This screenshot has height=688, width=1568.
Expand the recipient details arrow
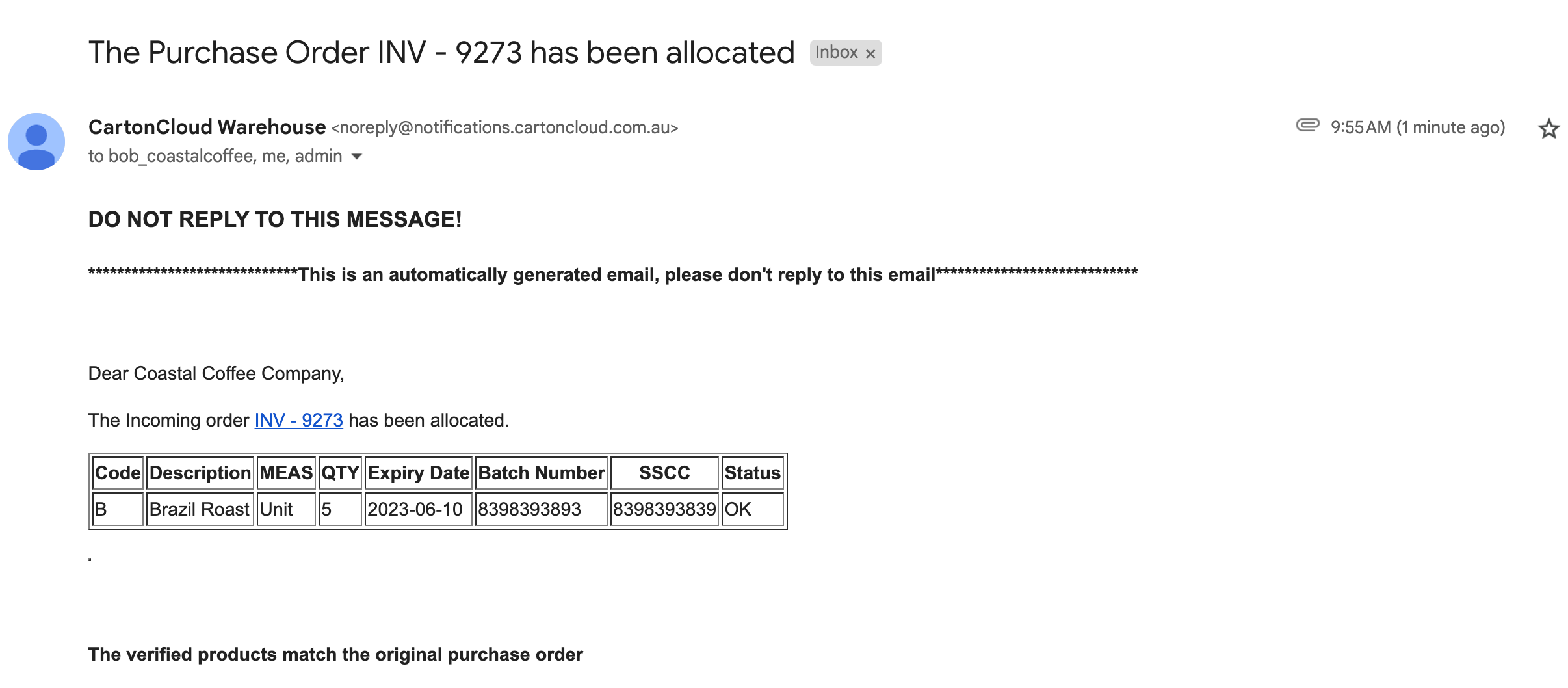[356, 157]
